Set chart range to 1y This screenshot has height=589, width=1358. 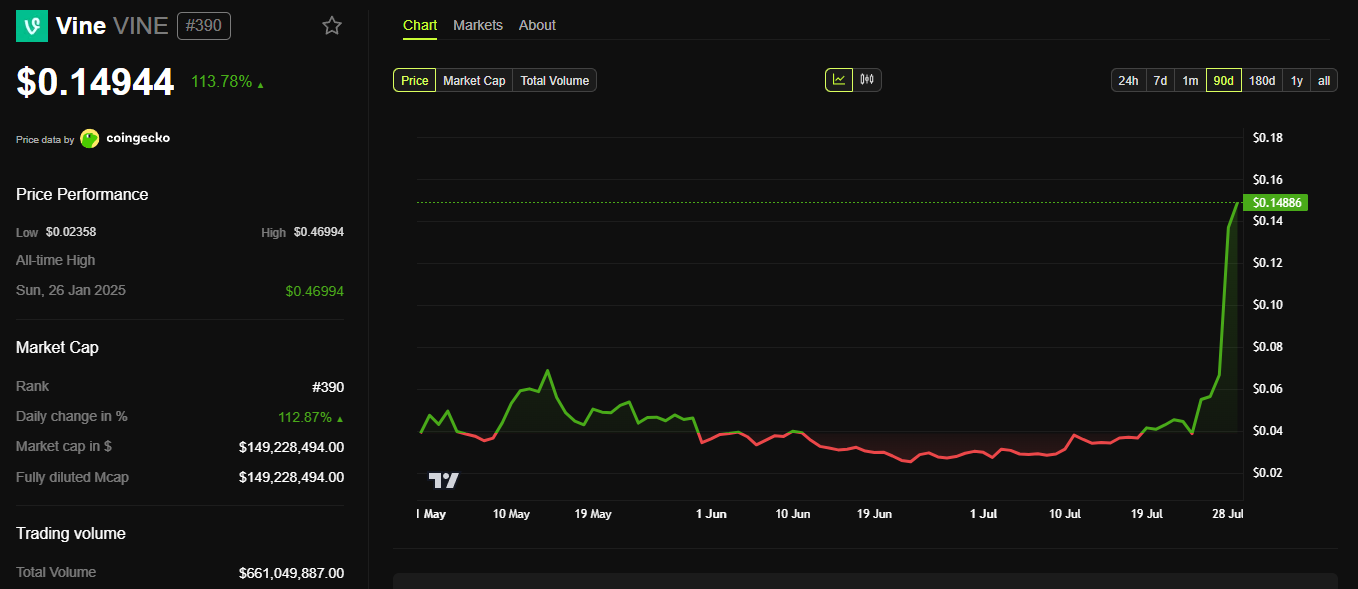[1297, 80]
